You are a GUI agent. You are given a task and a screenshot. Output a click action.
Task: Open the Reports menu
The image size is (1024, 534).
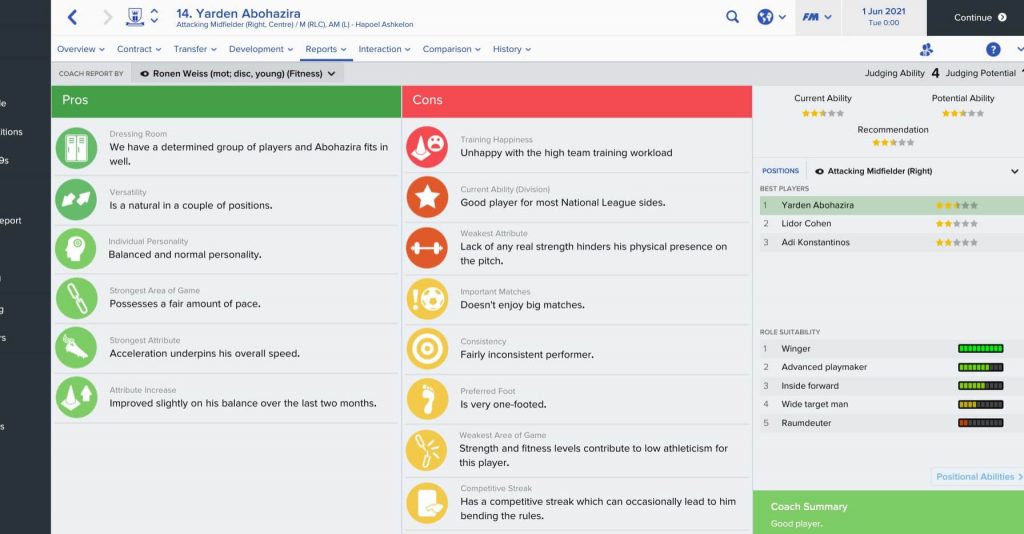pyautogui.click(x=325, y=49)
